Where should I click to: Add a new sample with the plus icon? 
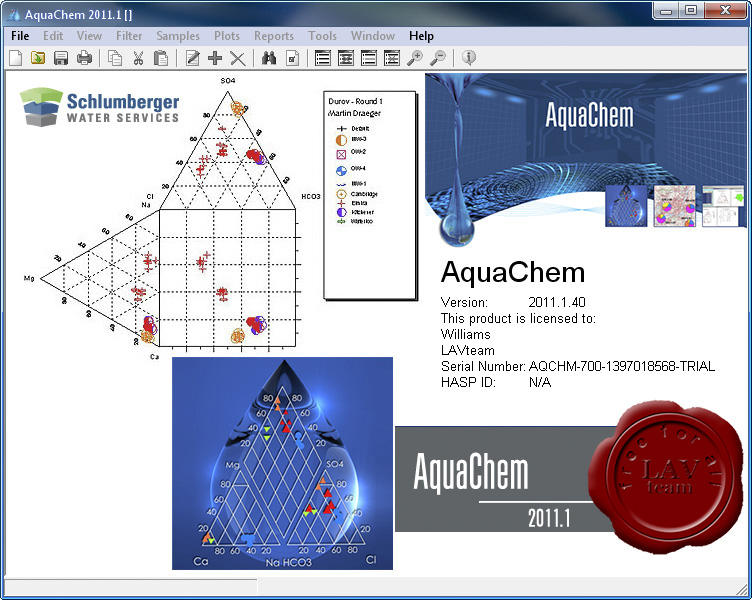click(x=215, y=58)
